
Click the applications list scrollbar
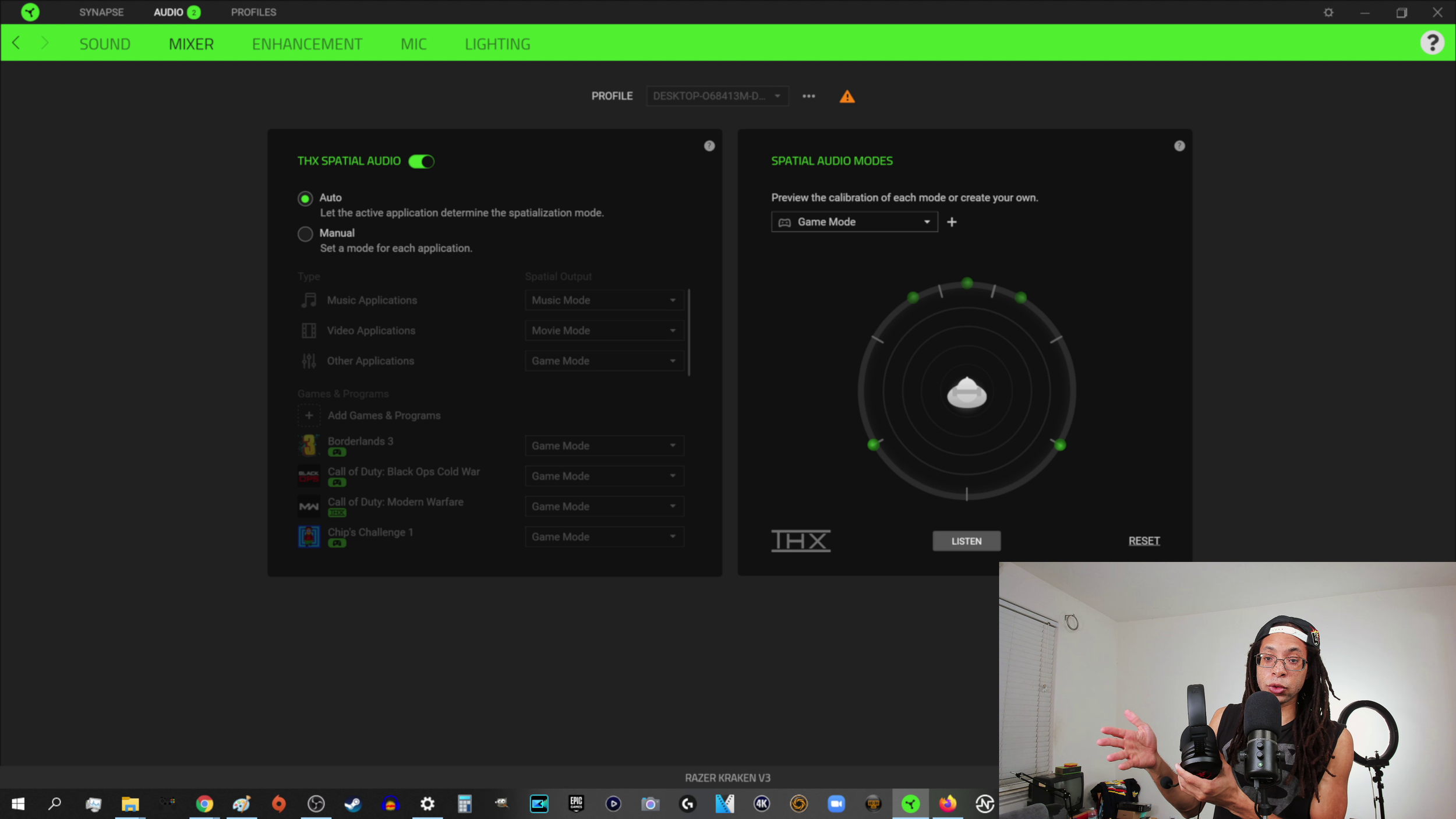click(x=689, y=333)
